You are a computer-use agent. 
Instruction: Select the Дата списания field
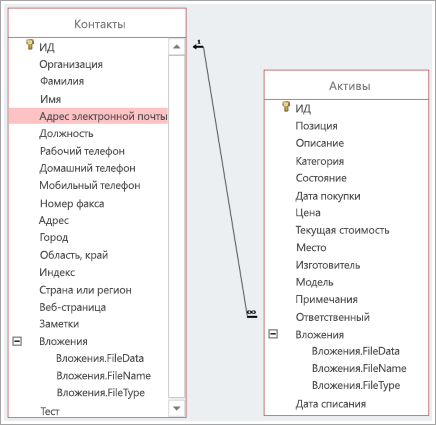pyautogui.click(x=331, y=404)
